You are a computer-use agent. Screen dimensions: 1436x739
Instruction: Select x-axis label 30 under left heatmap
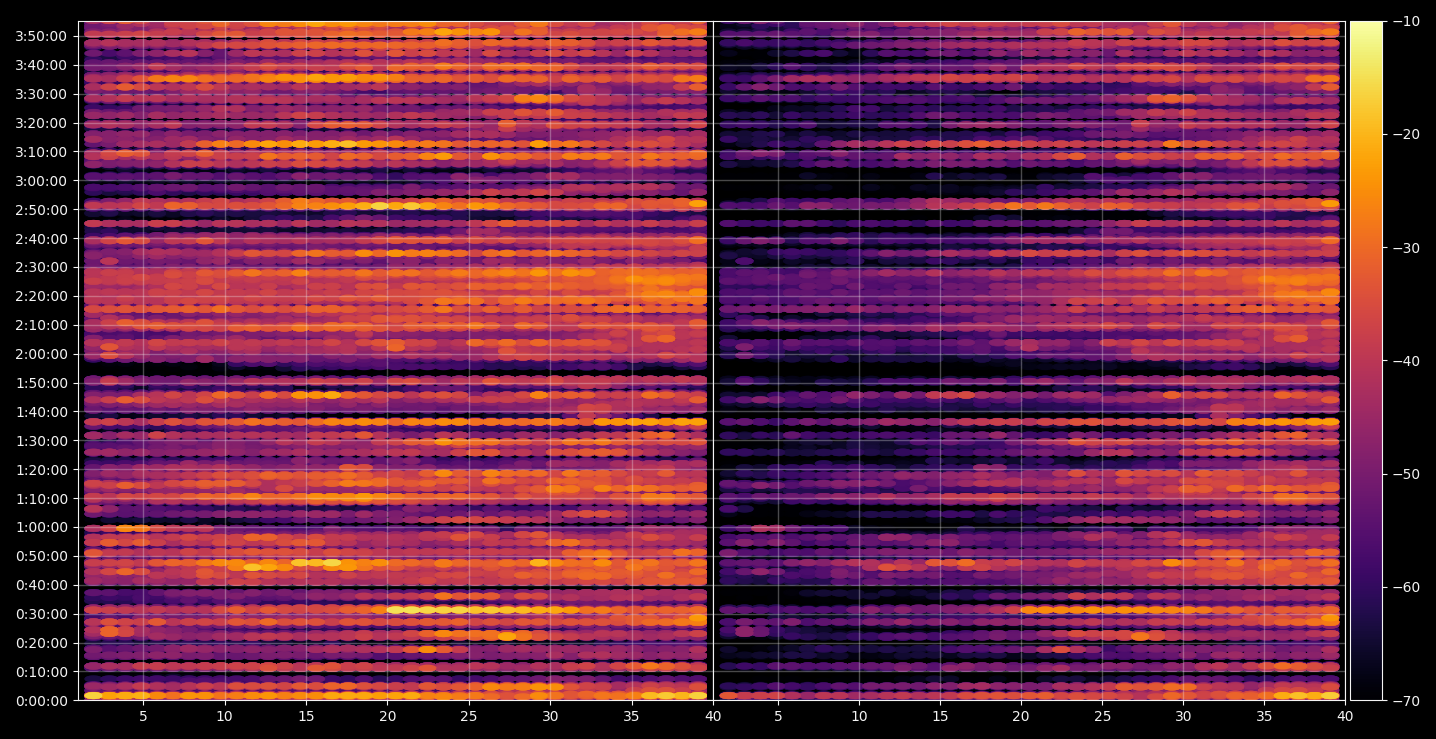tap(550, 716)
